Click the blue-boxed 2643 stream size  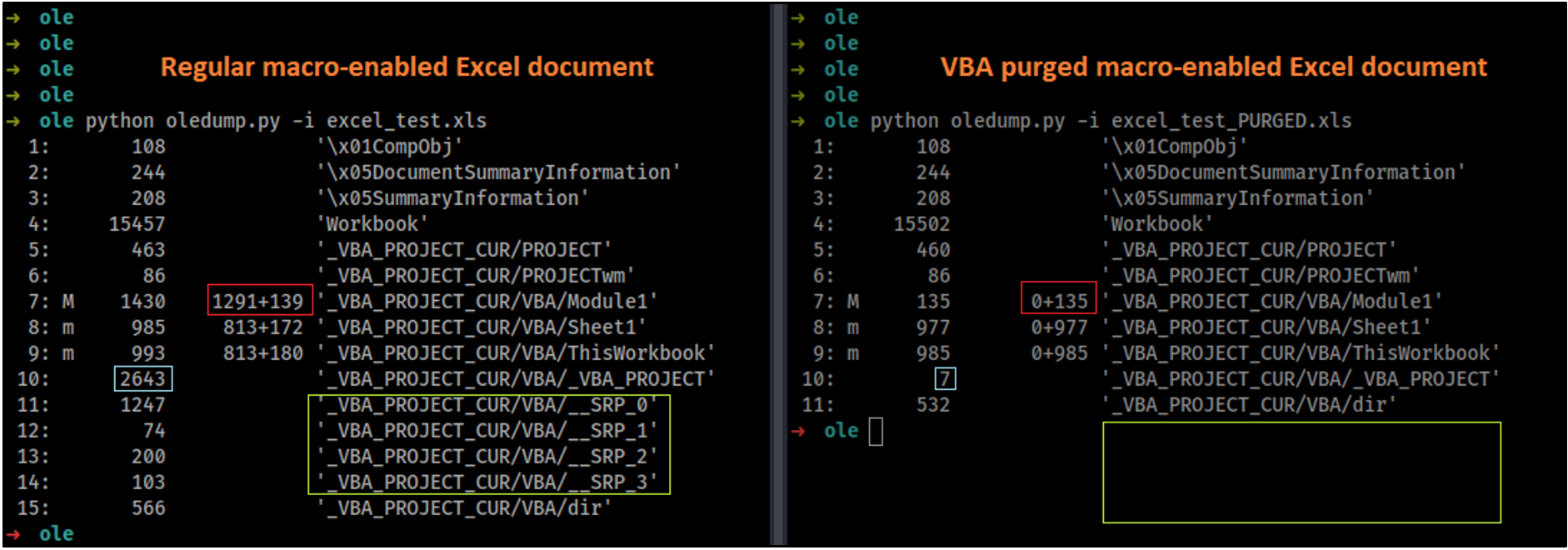pyautogui.click(x=142, y=379)
